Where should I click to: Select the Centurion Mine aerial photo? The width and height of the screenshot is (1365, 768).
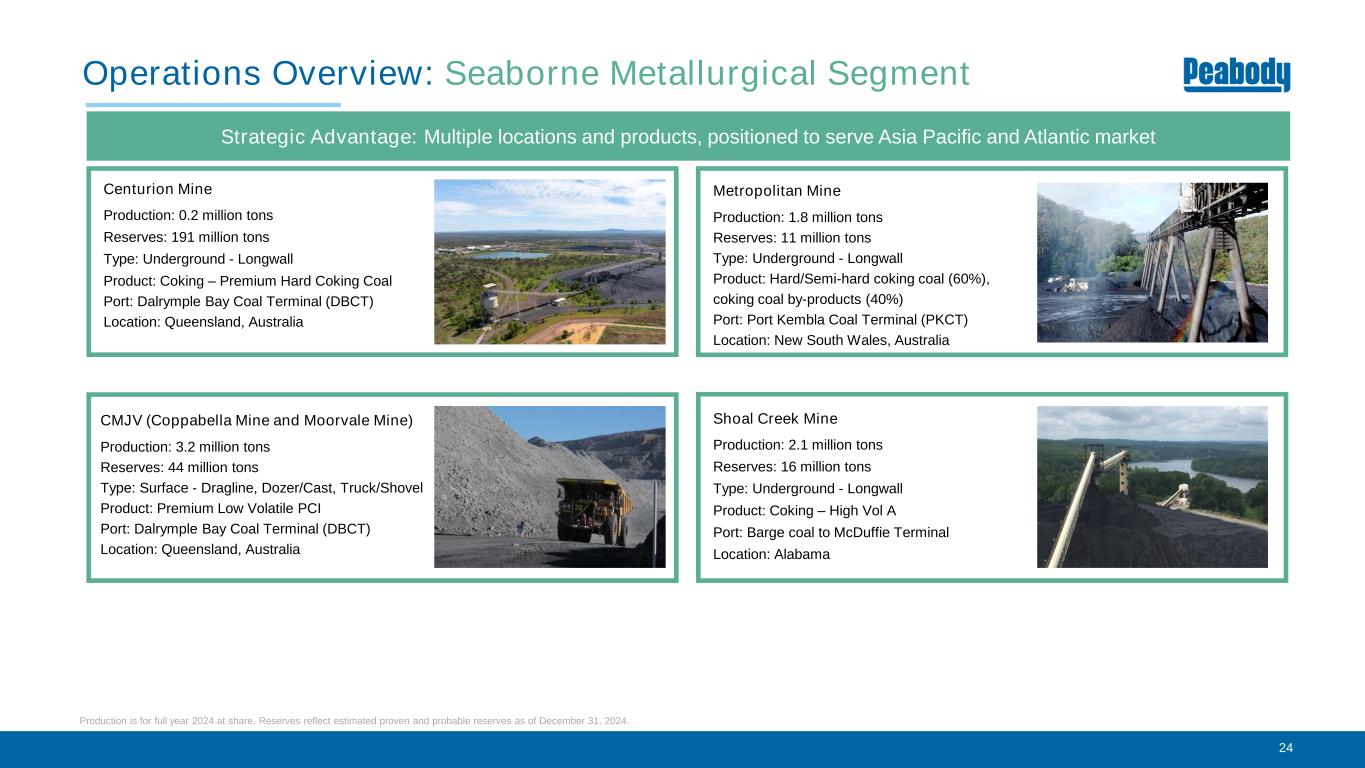[549, 262]
